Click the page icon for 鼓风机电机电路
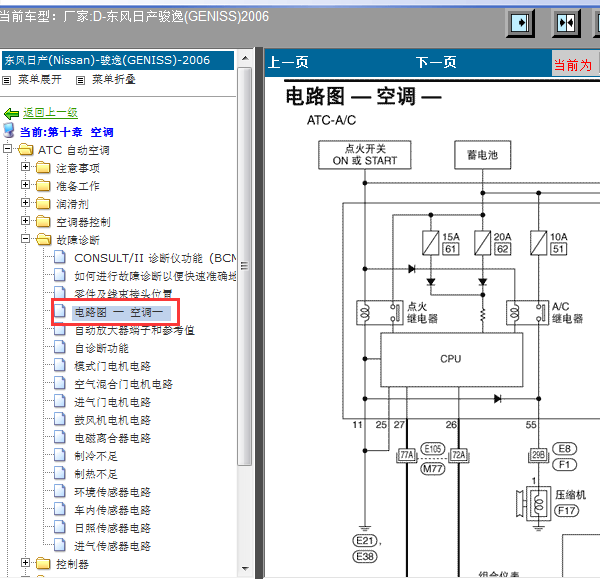The height and width of the screenshot is (579, 600). (x=60, y=419)
